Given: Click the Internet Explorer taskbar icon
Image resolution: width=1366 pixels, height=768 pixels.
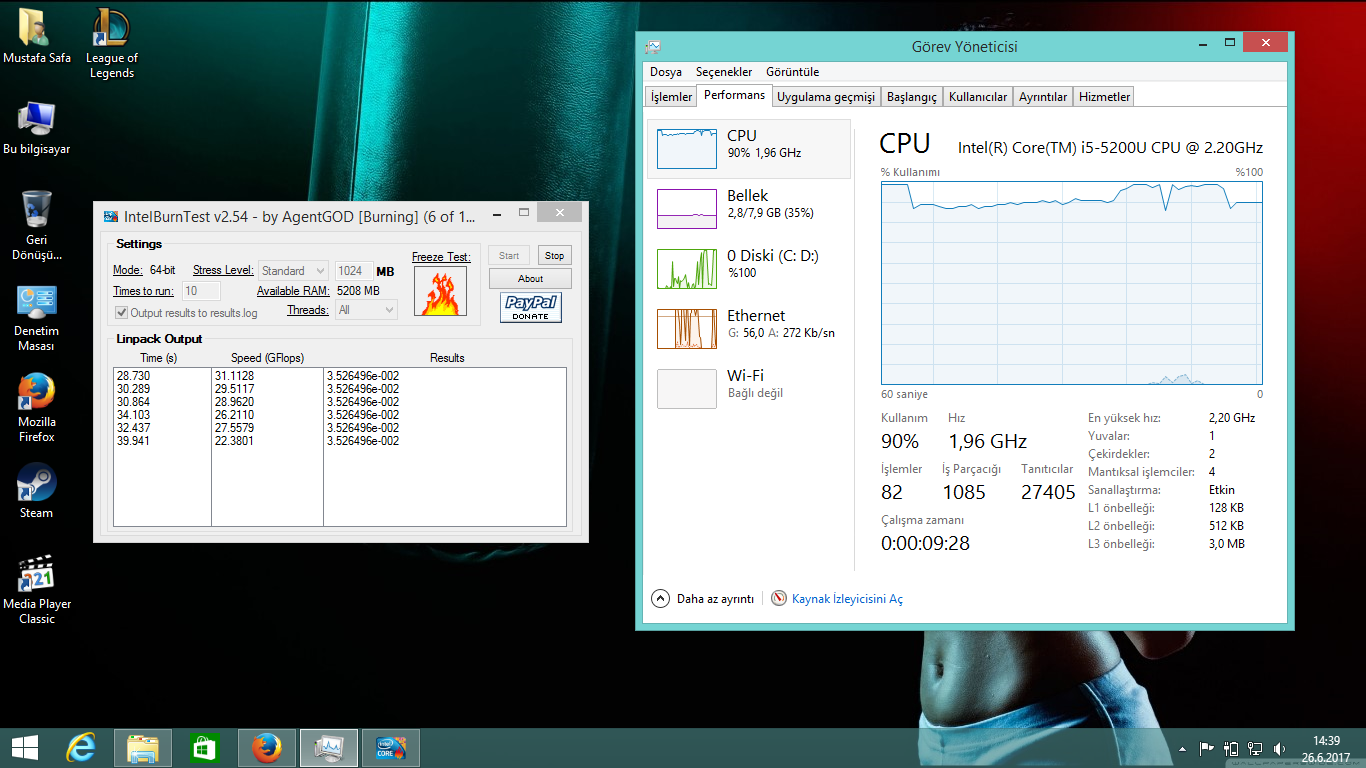Looking at the screenshot, I should pos(81,748).
